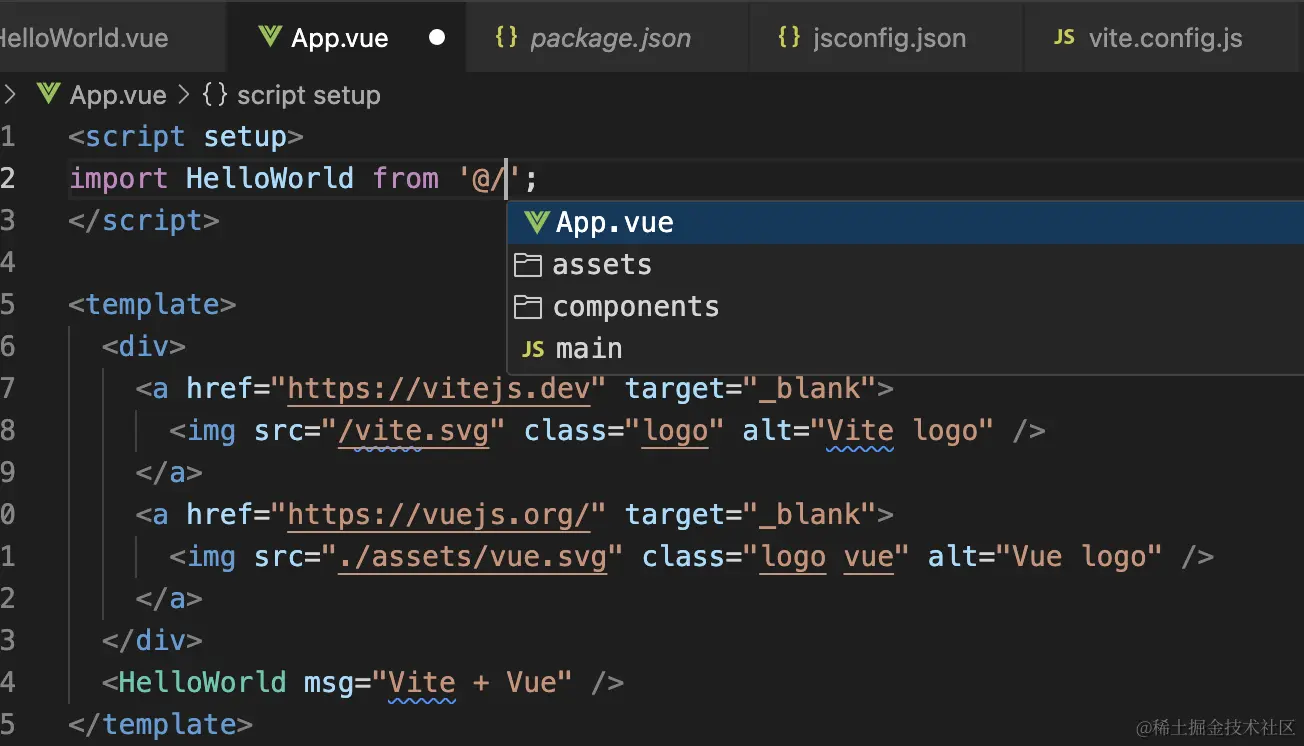Click the Vue icon in the breadcrumb
The image size is (1304, 746).
(49, 95)
